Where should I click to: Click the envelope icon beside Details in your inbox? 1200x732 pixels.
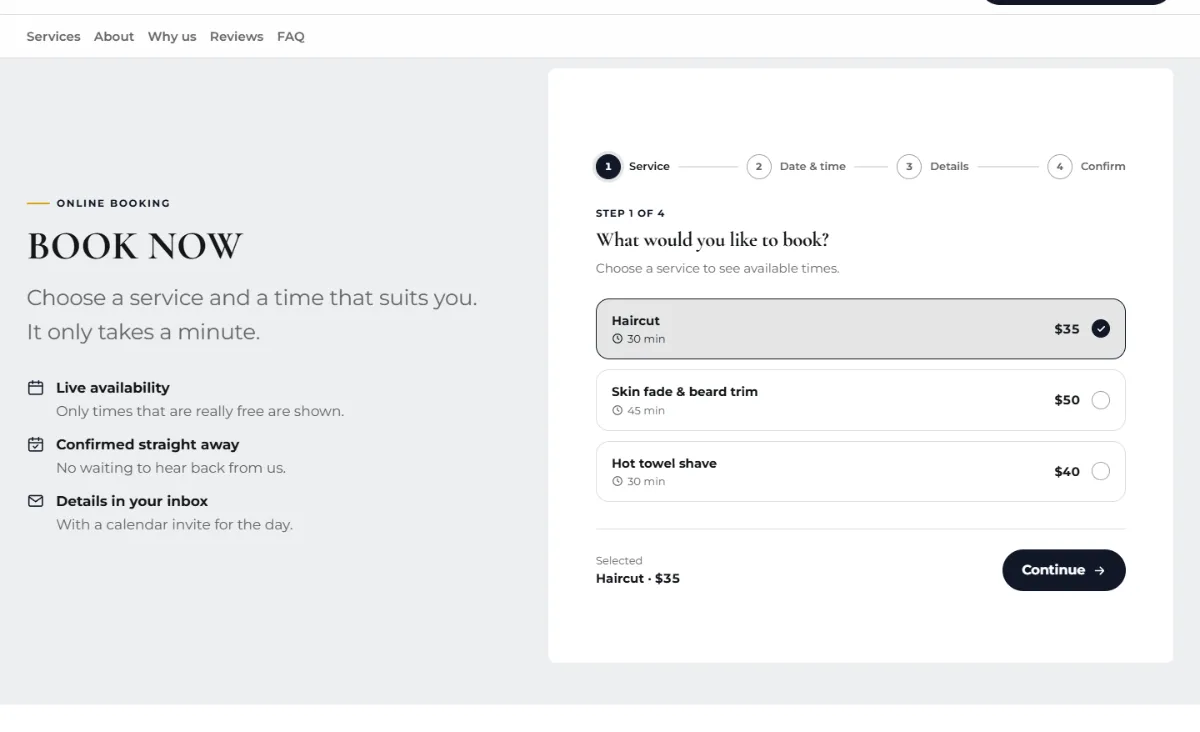35,501
